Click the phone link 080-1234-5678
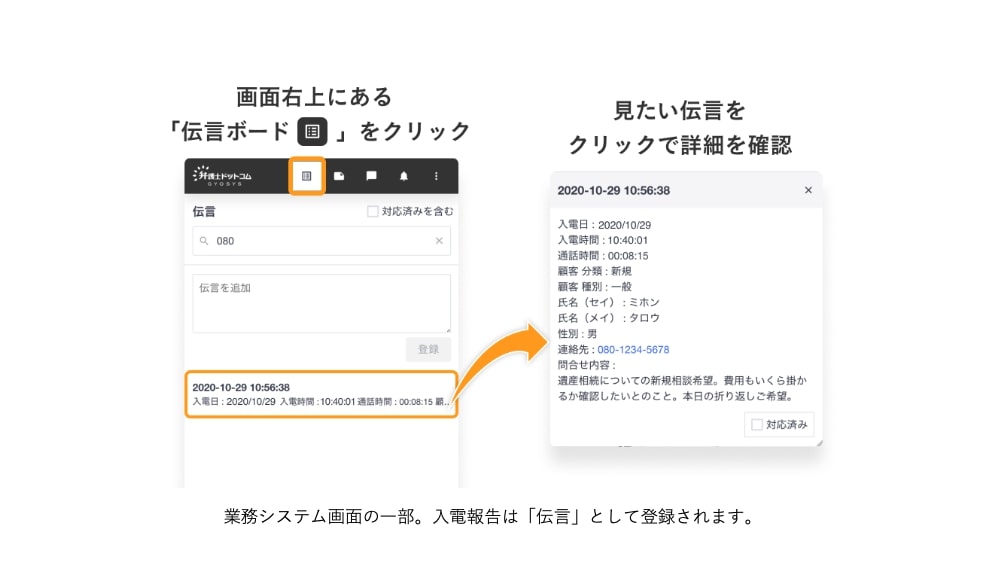1000x580 pixels. point(633,350)
